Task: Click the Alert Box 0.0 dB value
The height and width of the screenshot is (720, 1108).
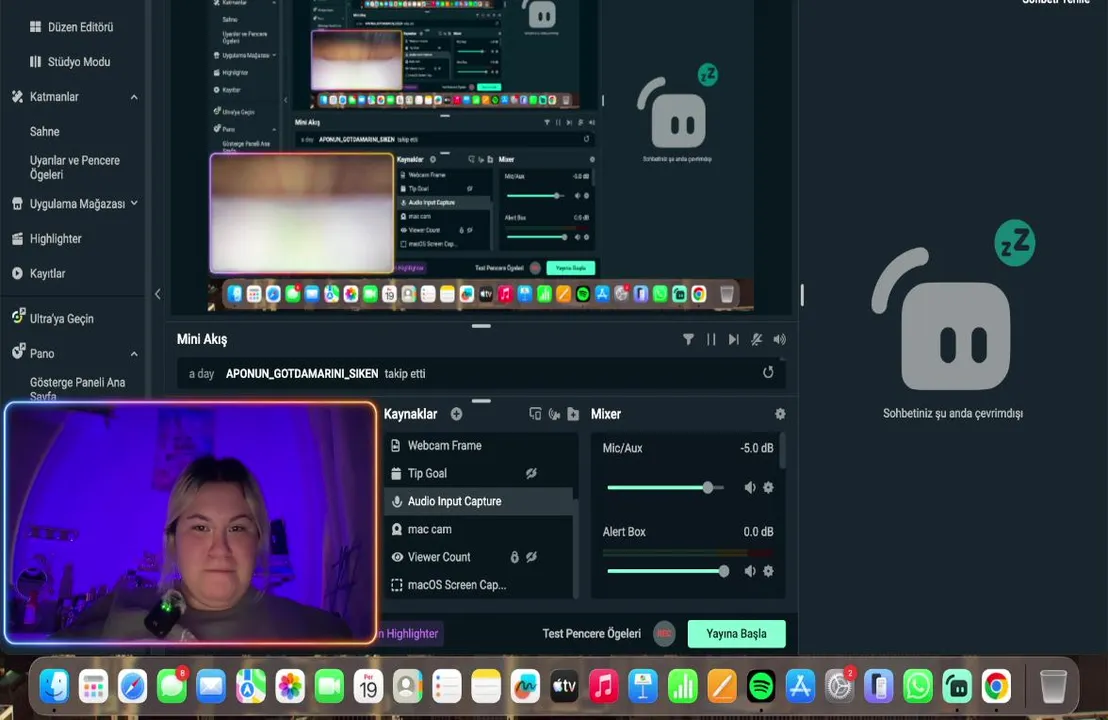Action: coord(758,531)
